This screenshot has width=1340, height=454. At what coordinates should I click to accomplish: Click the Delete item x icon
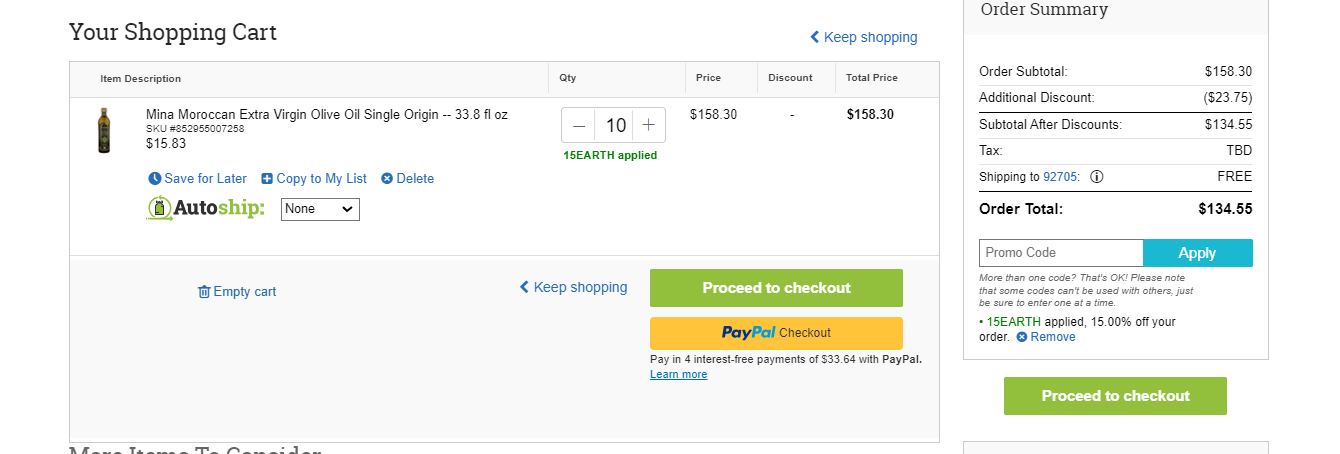coord(387,179)
